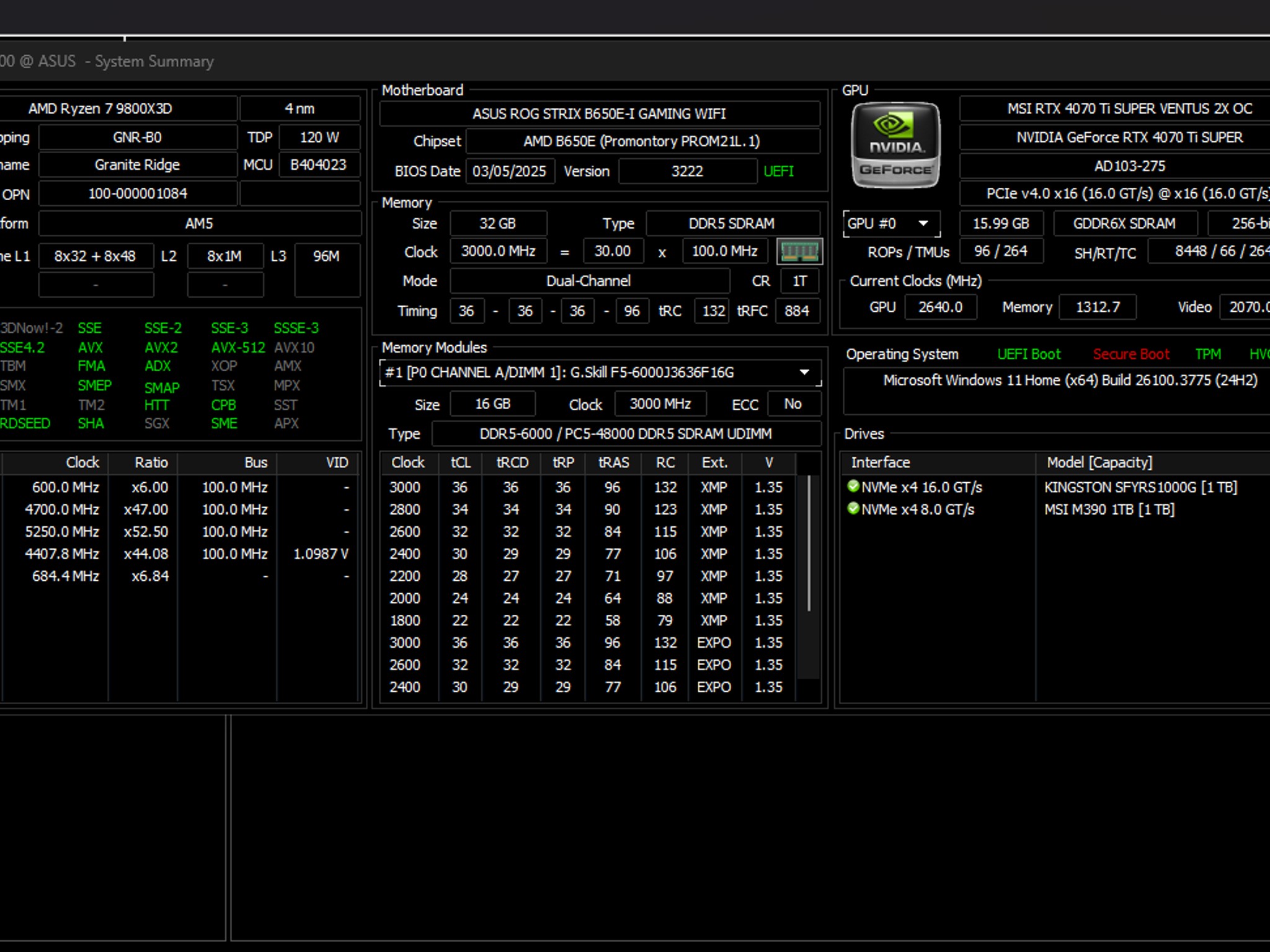Click the UEFI Boot indicator
The height and width of the screenshot is (952, 1270).
[1029, 355]
